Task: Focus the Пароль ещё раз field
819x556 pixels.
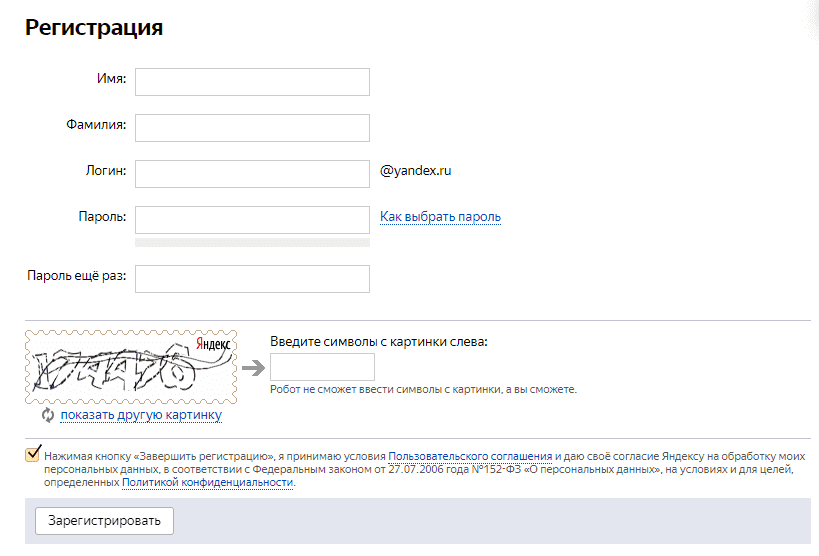Action: click(252, 279)
